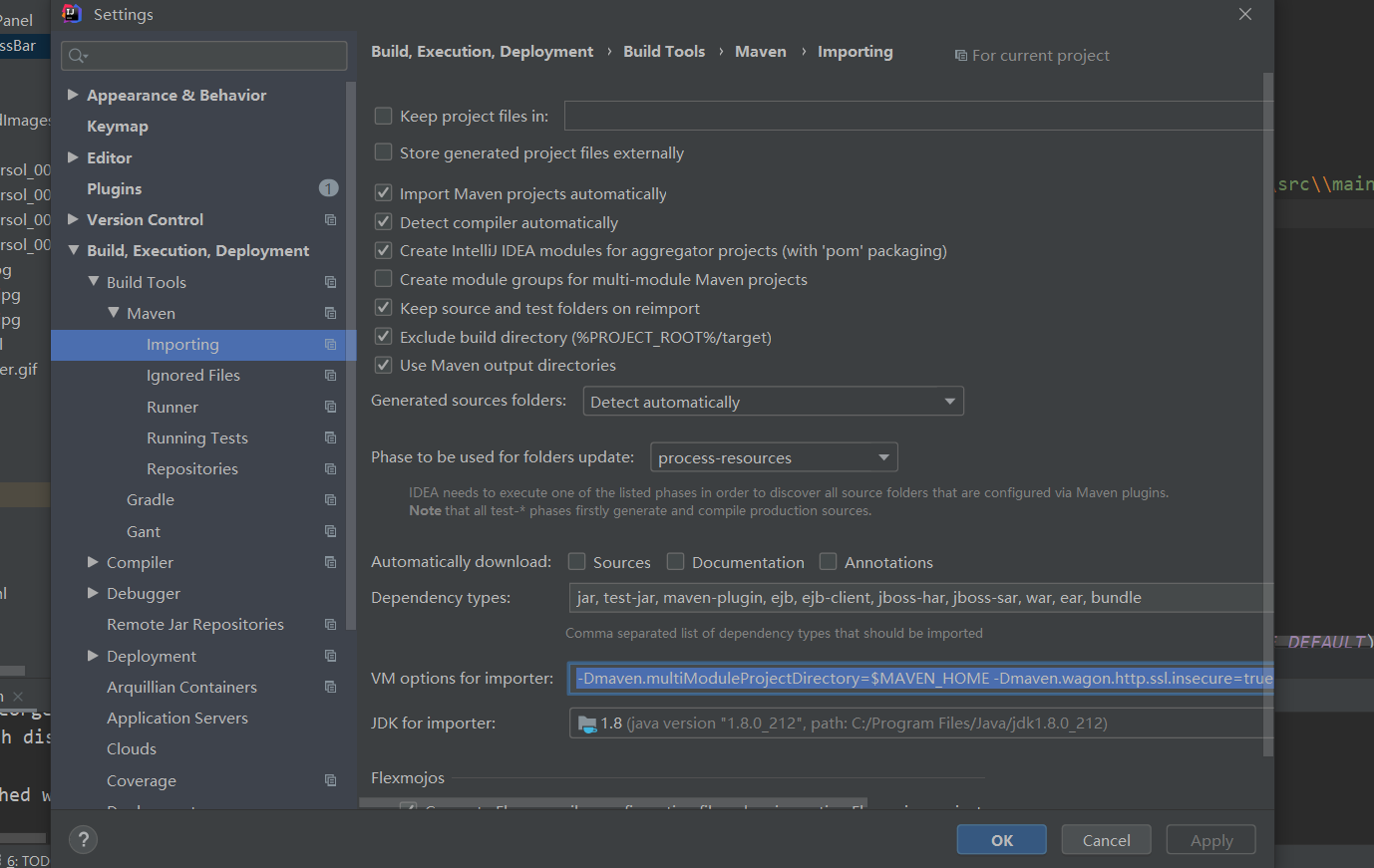Expand the Debugger tree arrow

(x=93, y=593)
